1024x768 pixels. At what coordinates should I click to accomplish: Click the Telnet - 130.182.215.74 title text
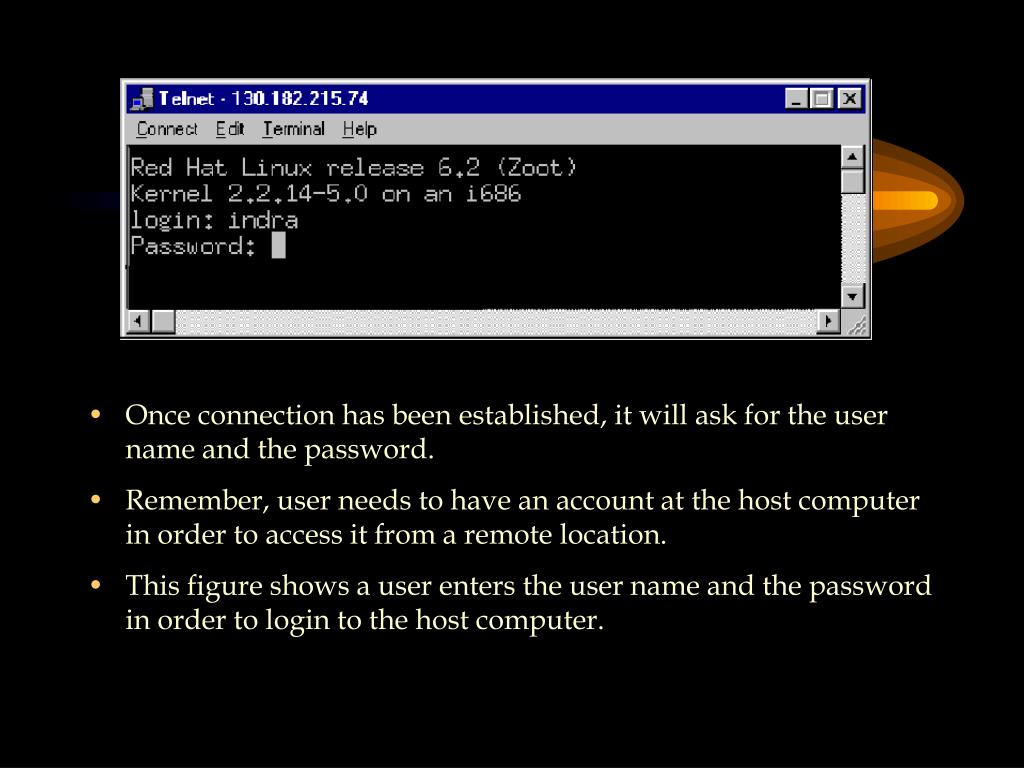point(264,99)
